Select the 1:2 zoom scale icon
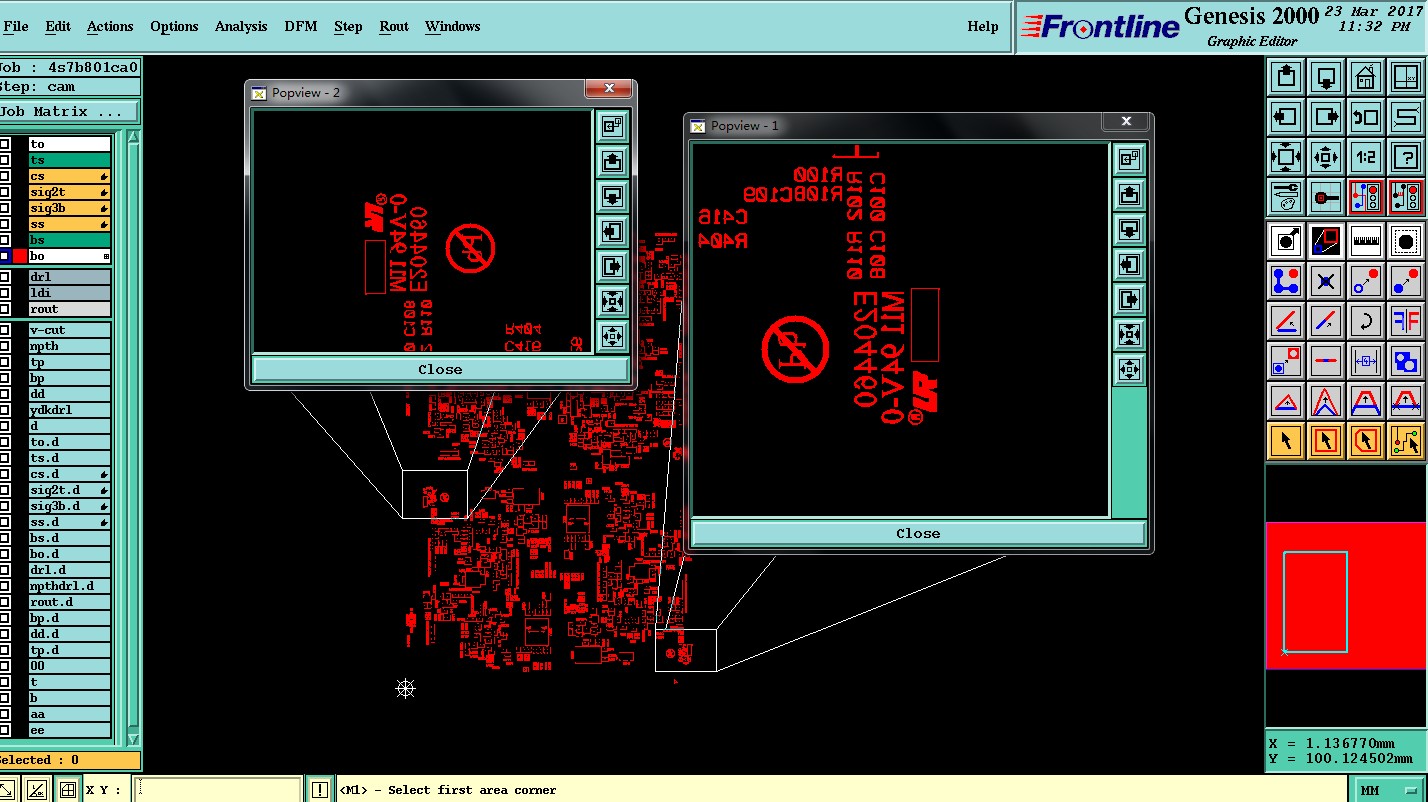 [x=1365, y=157]
